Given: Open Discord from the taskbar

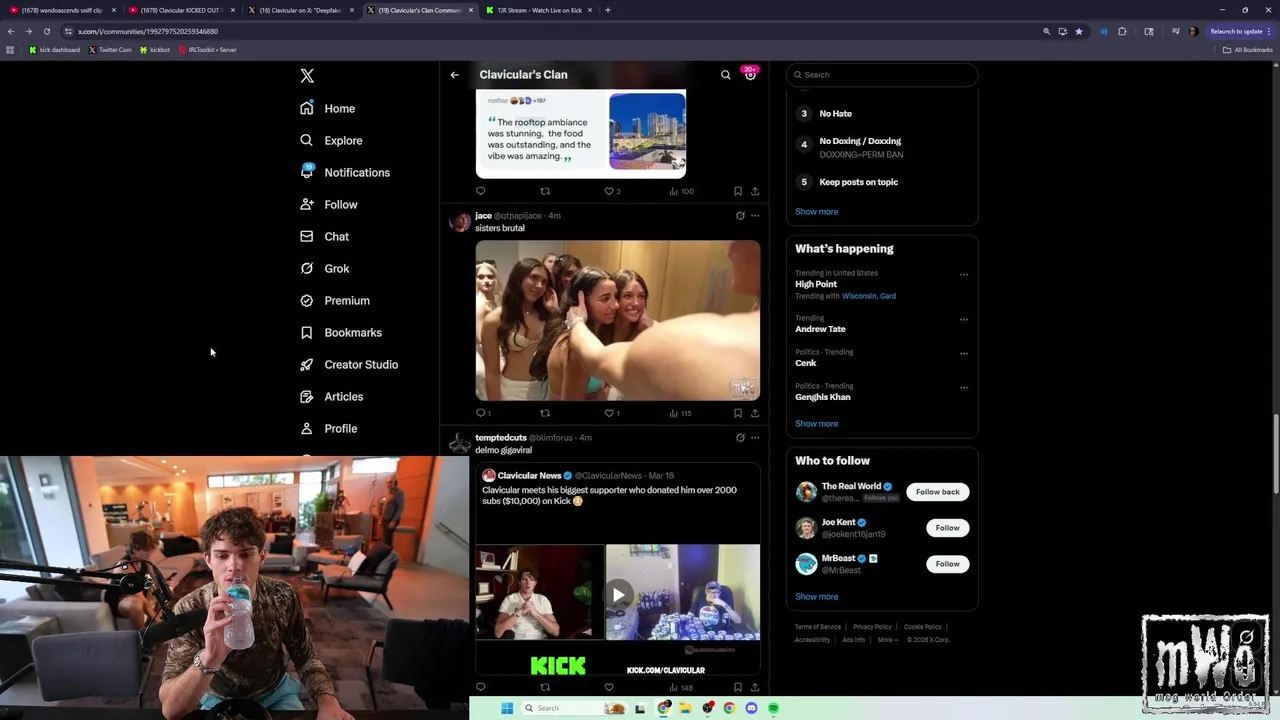Looking at the screenshot, I should 751,708.
